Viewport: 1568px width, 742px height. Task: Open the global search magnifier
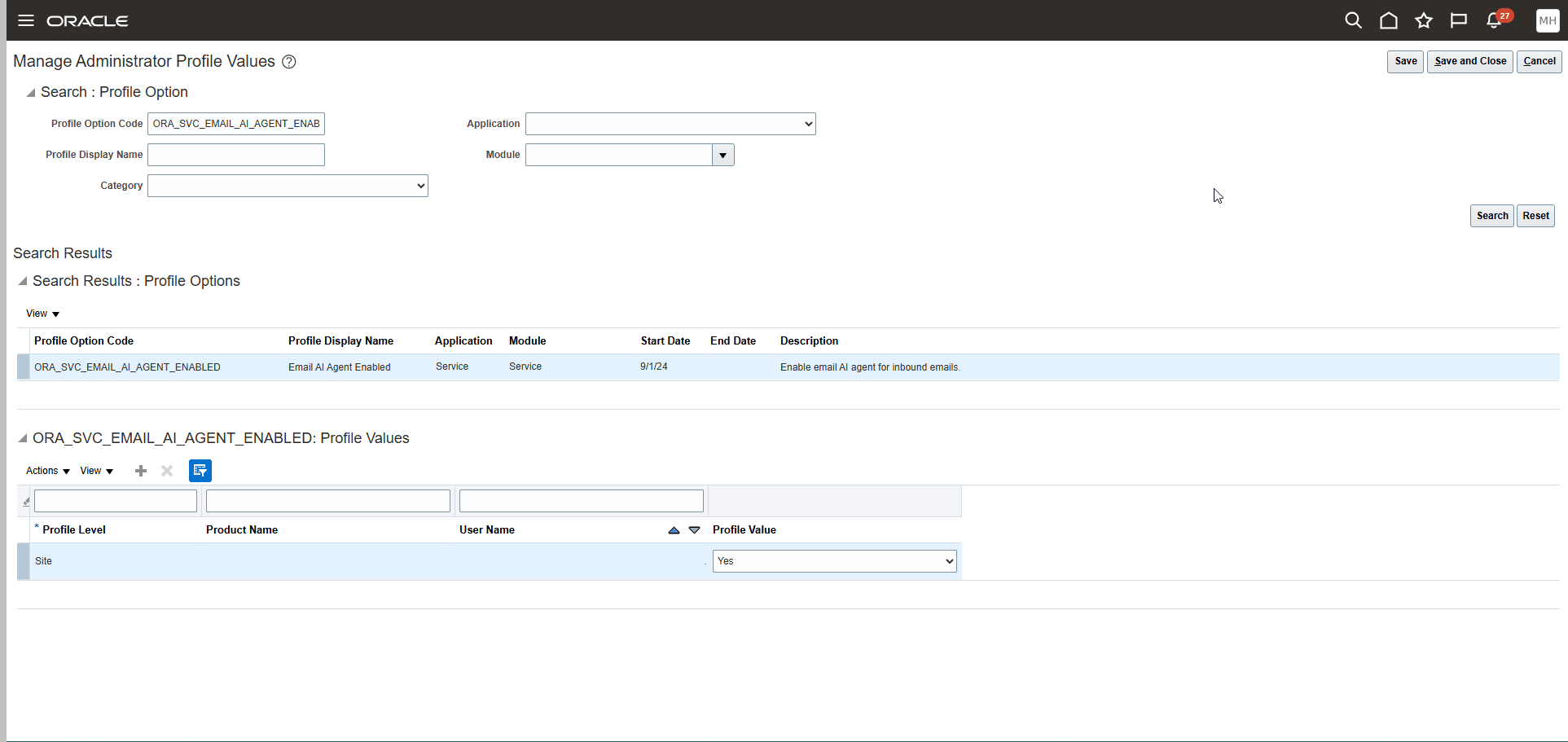1353,20
